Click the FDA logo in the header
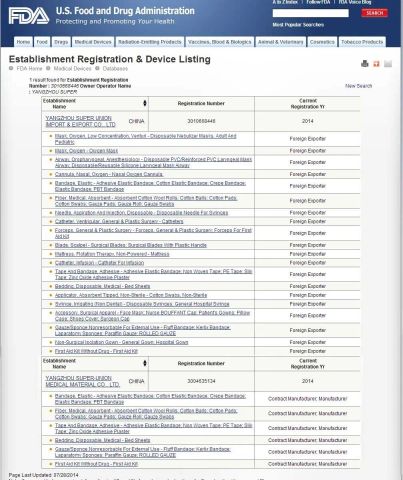The width and height of the screenshot is (403, 480). tap(29, 16)
